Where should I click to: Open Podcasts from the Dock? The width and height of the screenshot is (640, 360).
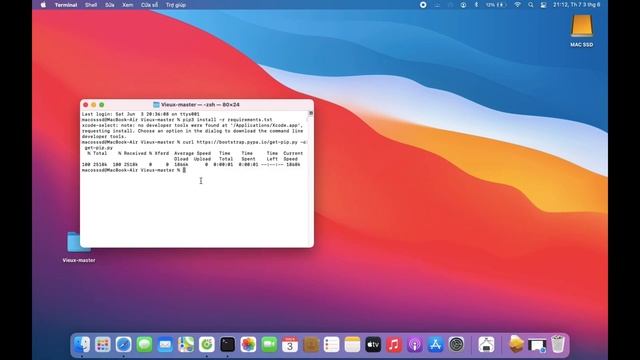click(415, 344)
